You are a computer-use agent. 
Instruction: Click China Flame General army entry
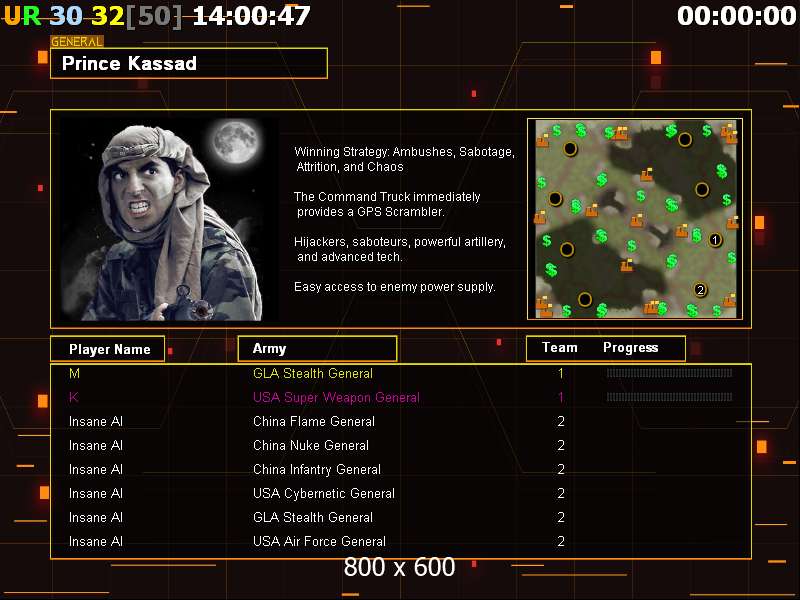coord(314,421)
